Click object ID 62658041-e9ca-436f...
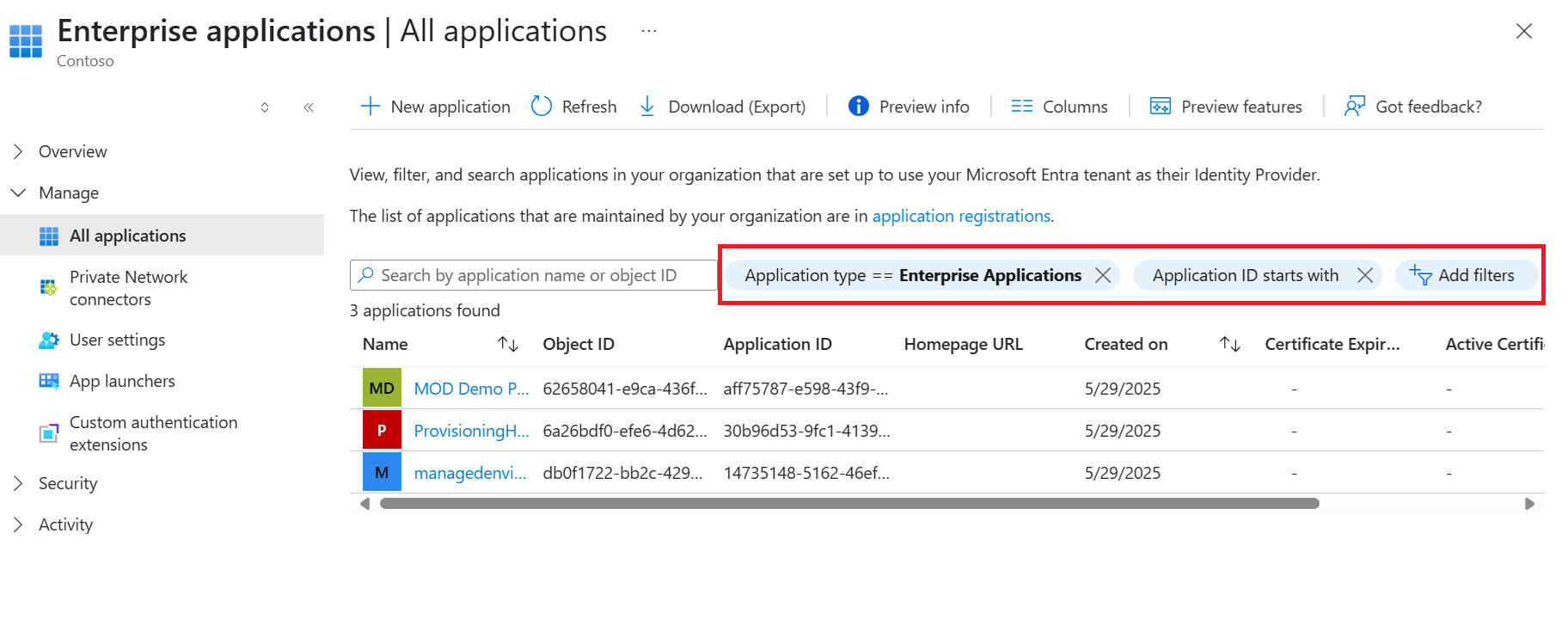Image resolution: width=1568 pixels, height=619 pixels. point(625,389)
